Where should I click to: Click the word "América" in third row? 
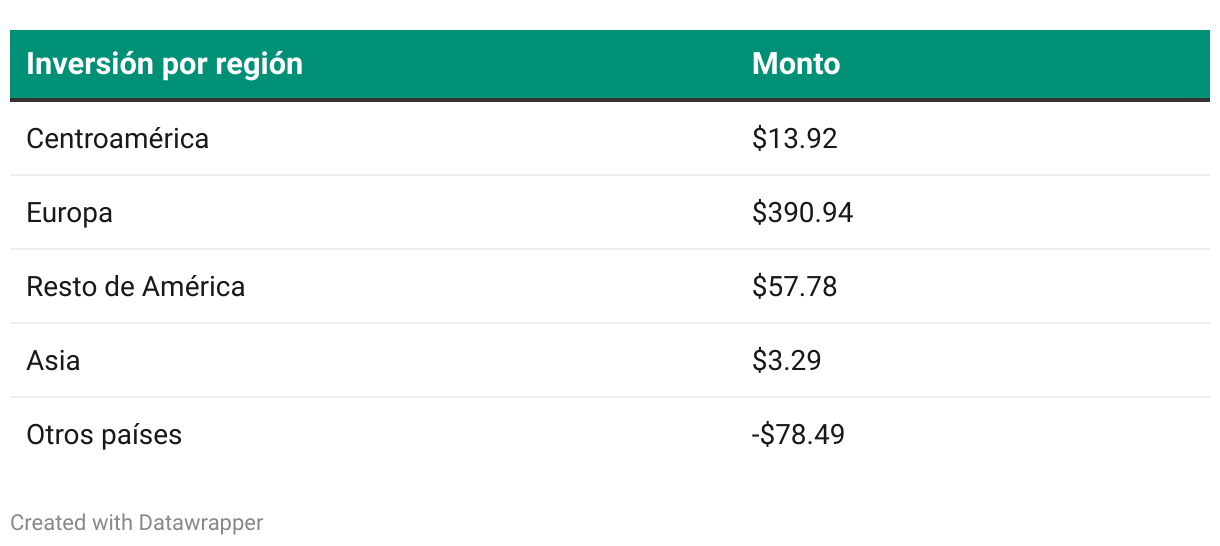[193, 287]
